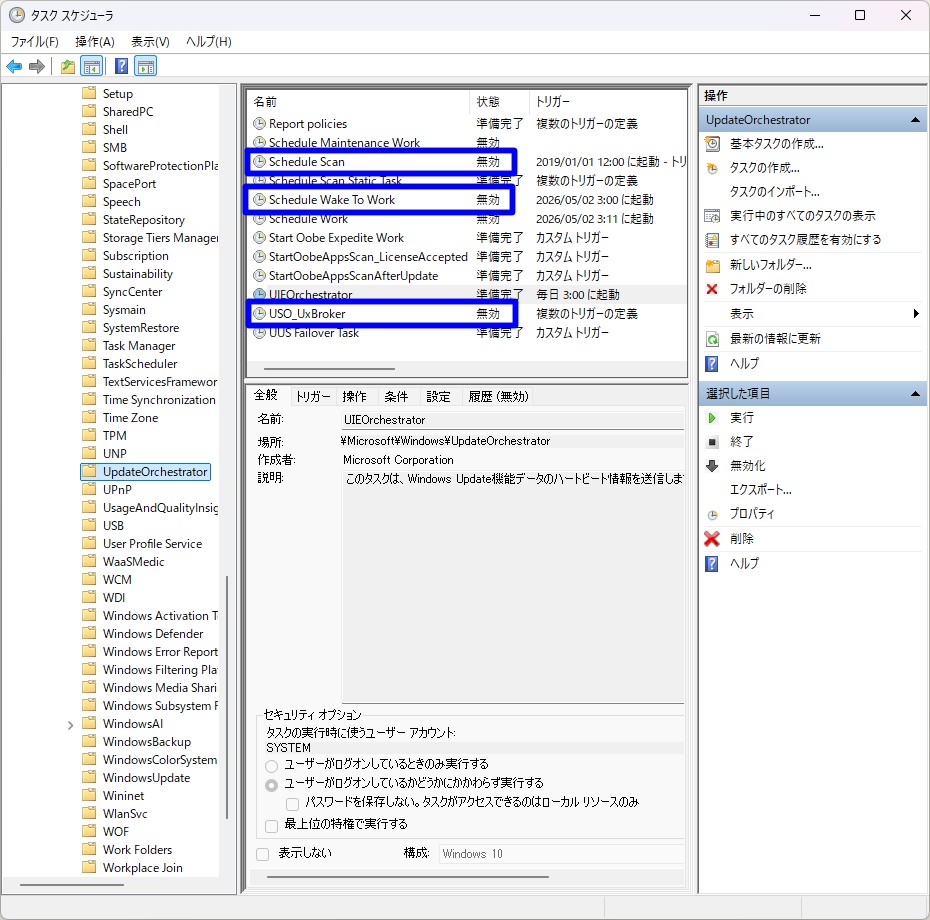Viewport: 930px width, 920px height.
Task: Tick the 最上位の特権で実行する checkbox
Action: (x=272, y=826)
